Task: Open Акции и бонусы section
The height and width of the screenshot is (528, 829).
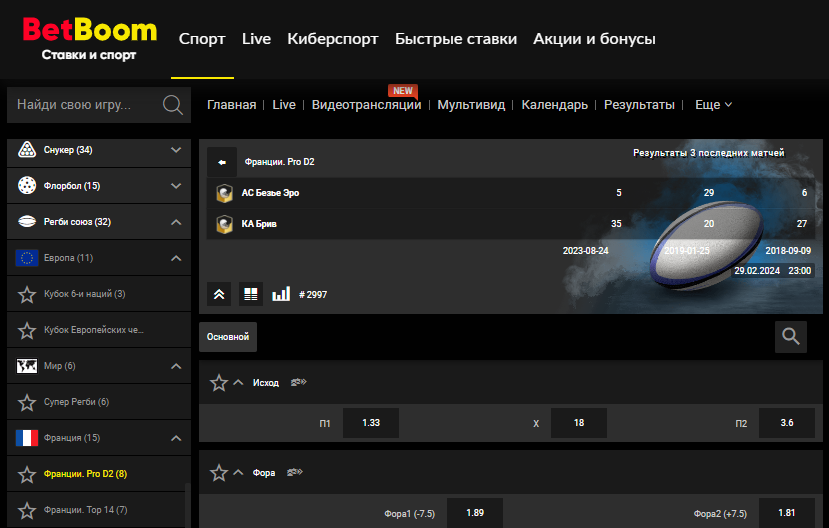Action: click(594, 39)
